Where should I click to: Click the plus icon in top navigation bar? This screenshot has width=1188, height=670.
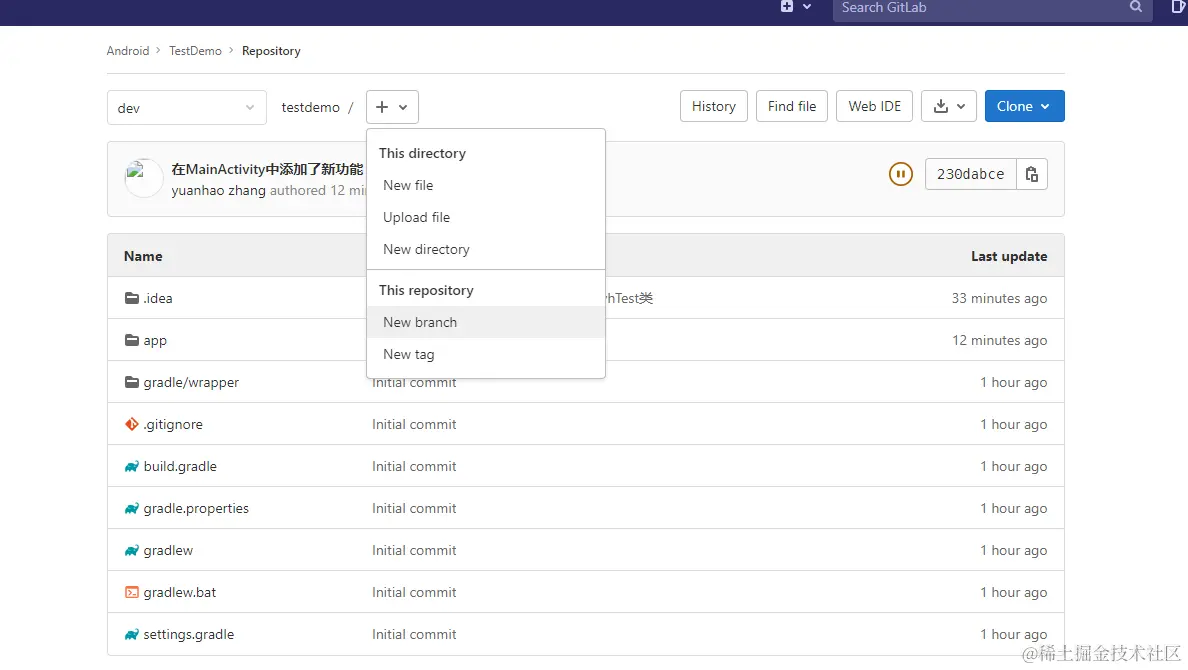[x=787, y=7]
